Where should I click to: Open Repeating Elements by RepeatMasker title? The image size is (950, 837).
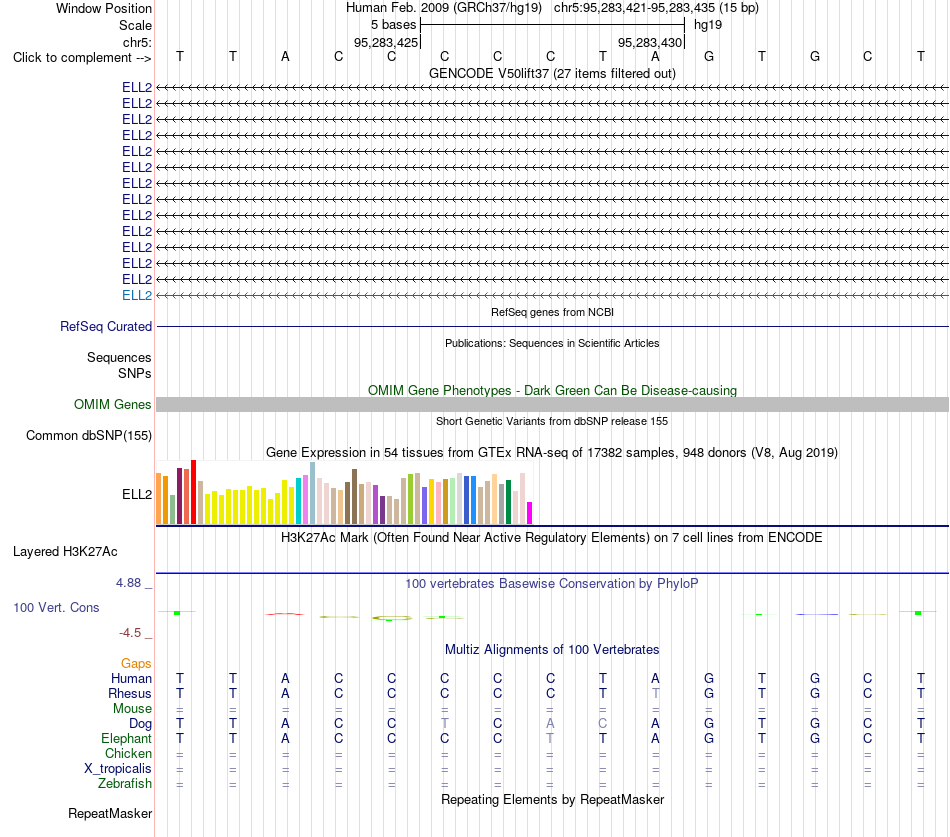[552, 799]
